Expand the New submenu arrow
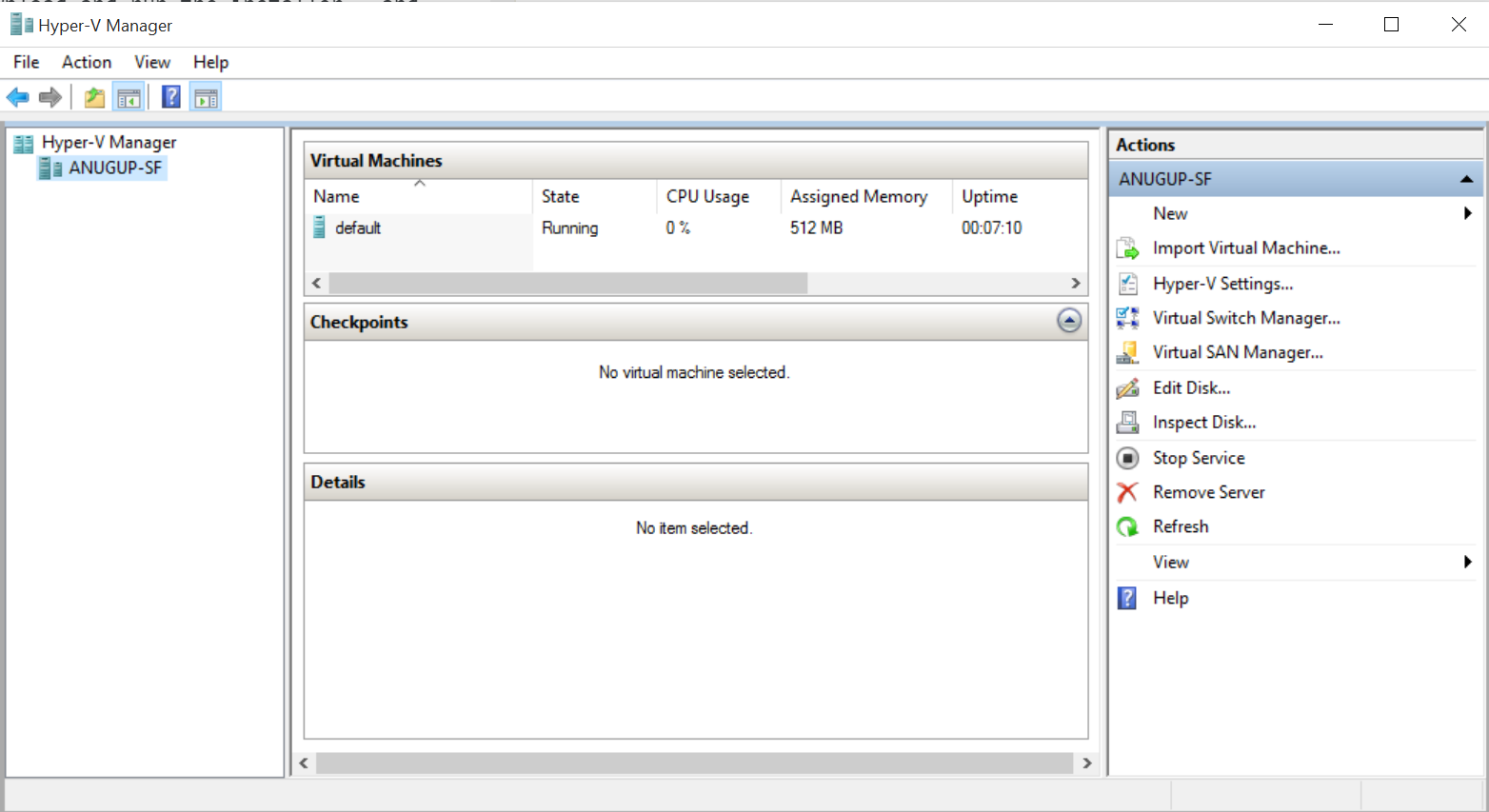The width and height of the screenshot is (1489, 812). [x=1468, y=213]
